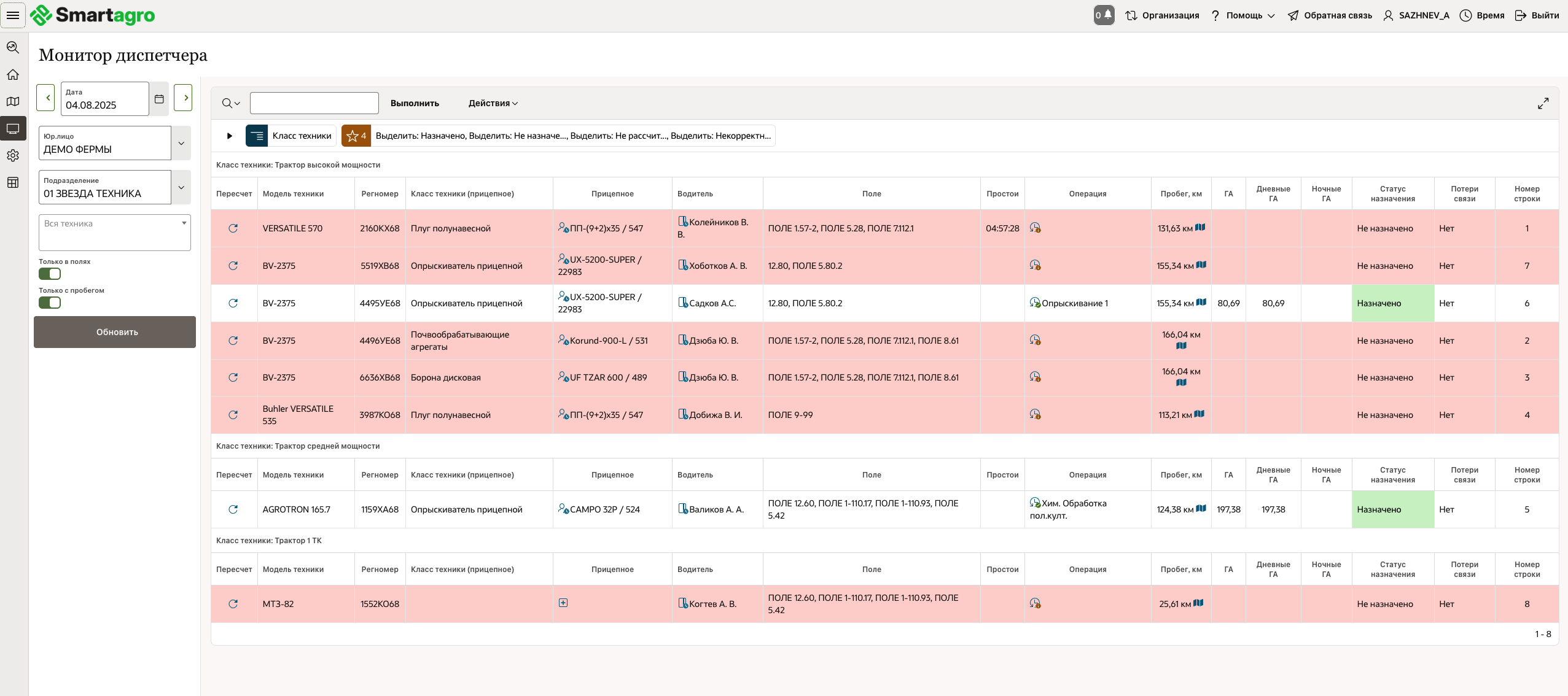1568x696 pixels.
Task: Toggle Только с пробегом switch
Action: click(50, 303)
